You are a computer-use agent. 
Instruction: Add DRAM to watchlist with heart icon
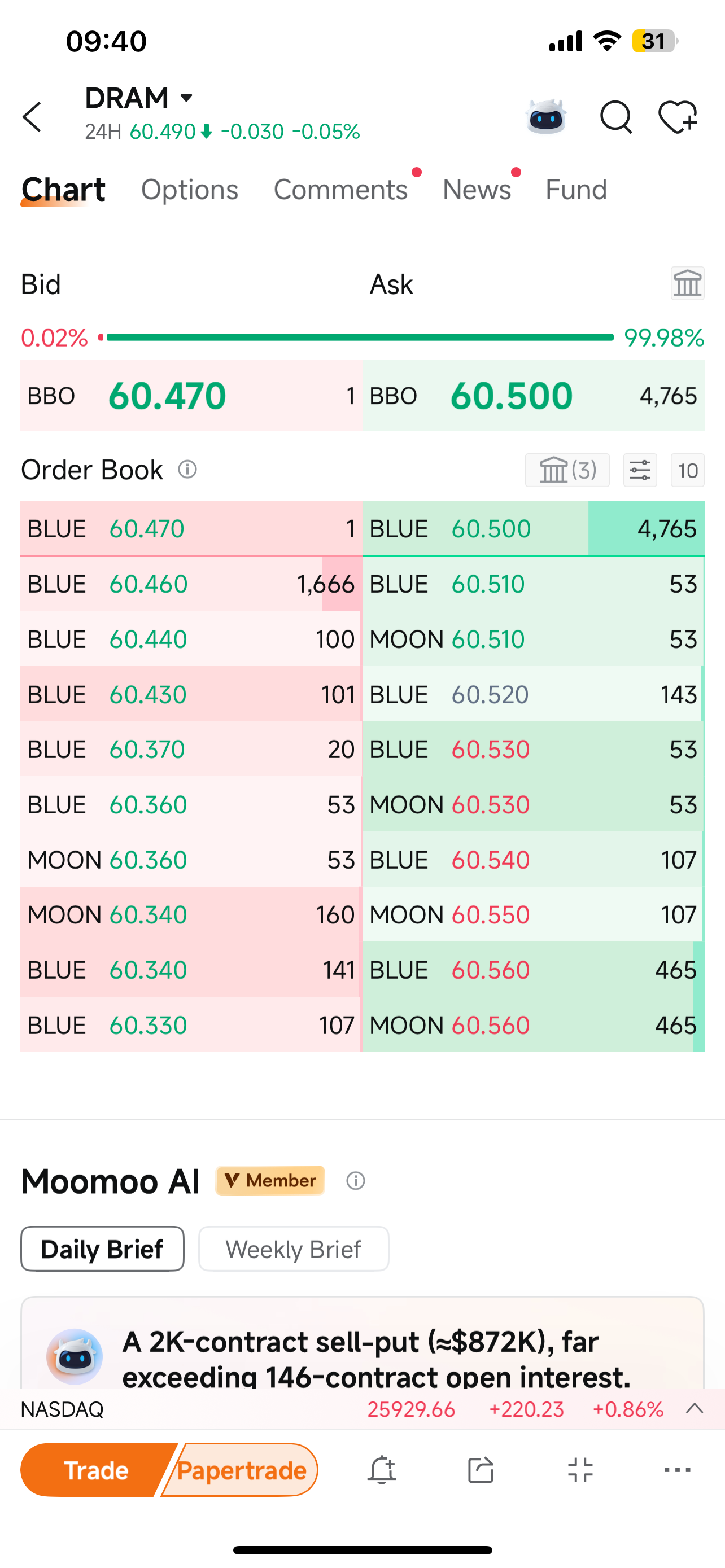(x=678, y=117)
